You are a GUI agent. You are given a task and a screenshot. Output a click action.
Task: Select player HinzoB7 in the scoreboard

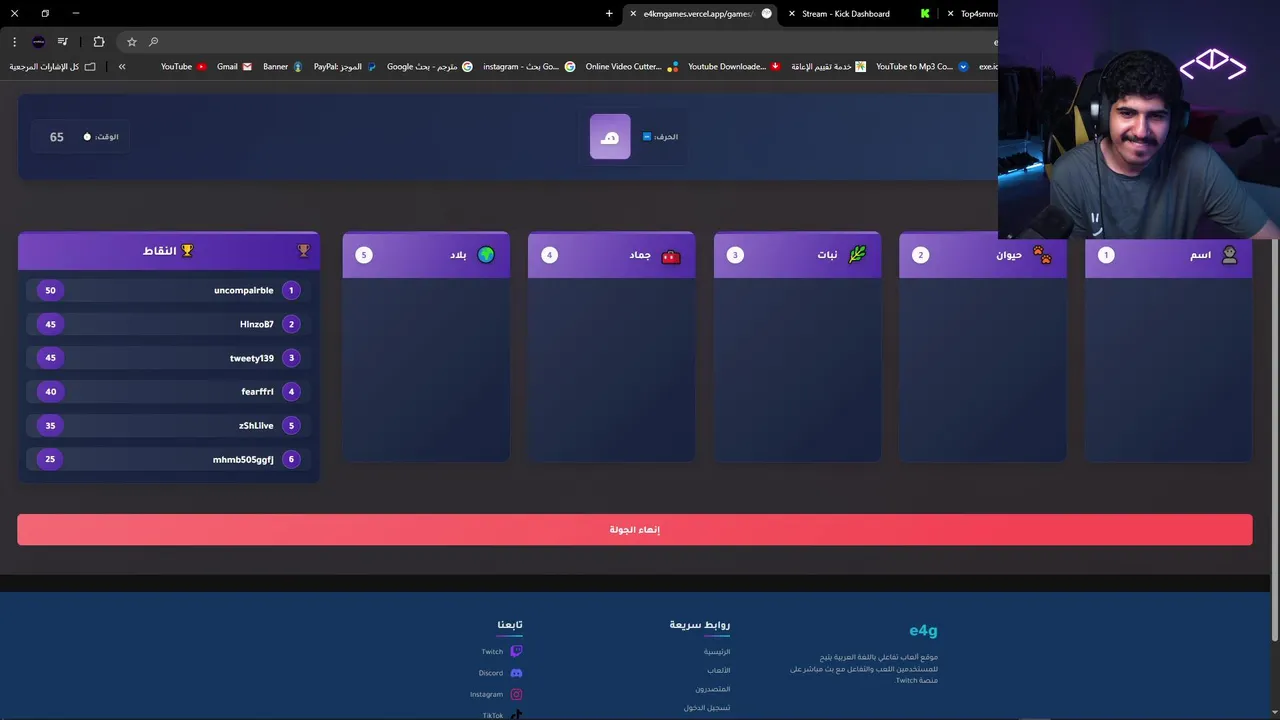168,324
